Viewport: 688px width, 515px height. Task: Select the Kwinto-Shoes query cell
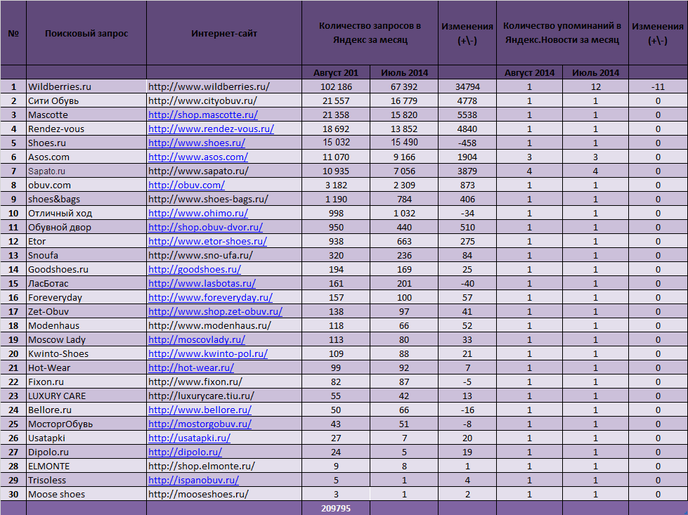pos(86,354)
